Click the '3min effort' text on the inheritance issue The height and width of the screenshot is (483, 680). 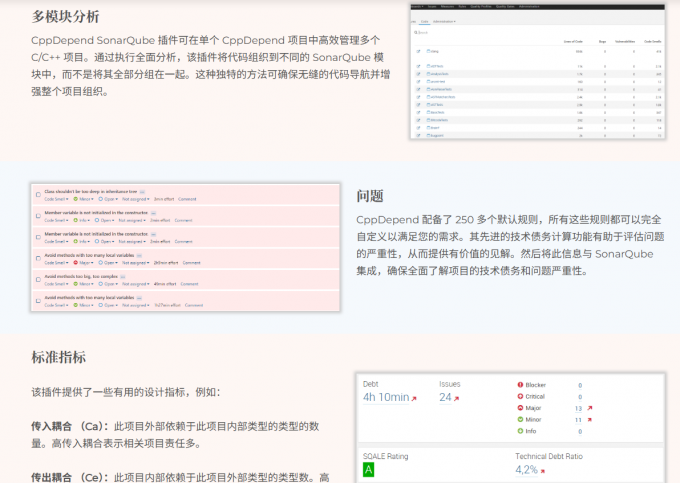164,199
